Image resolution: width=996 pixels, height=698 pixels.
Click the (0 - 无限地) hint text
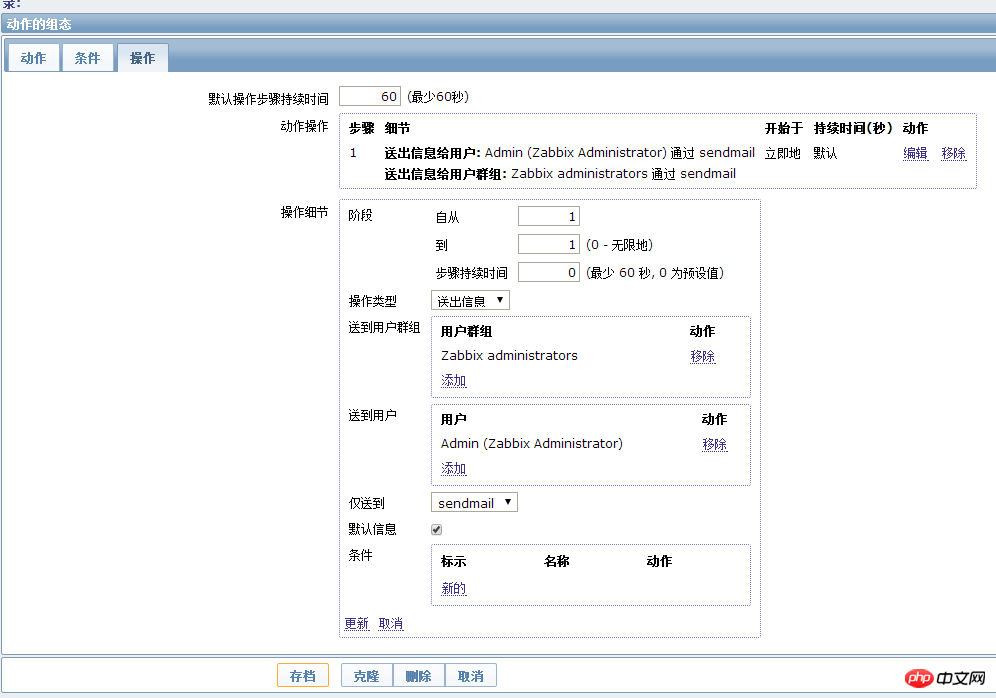(x=619, y=245)
